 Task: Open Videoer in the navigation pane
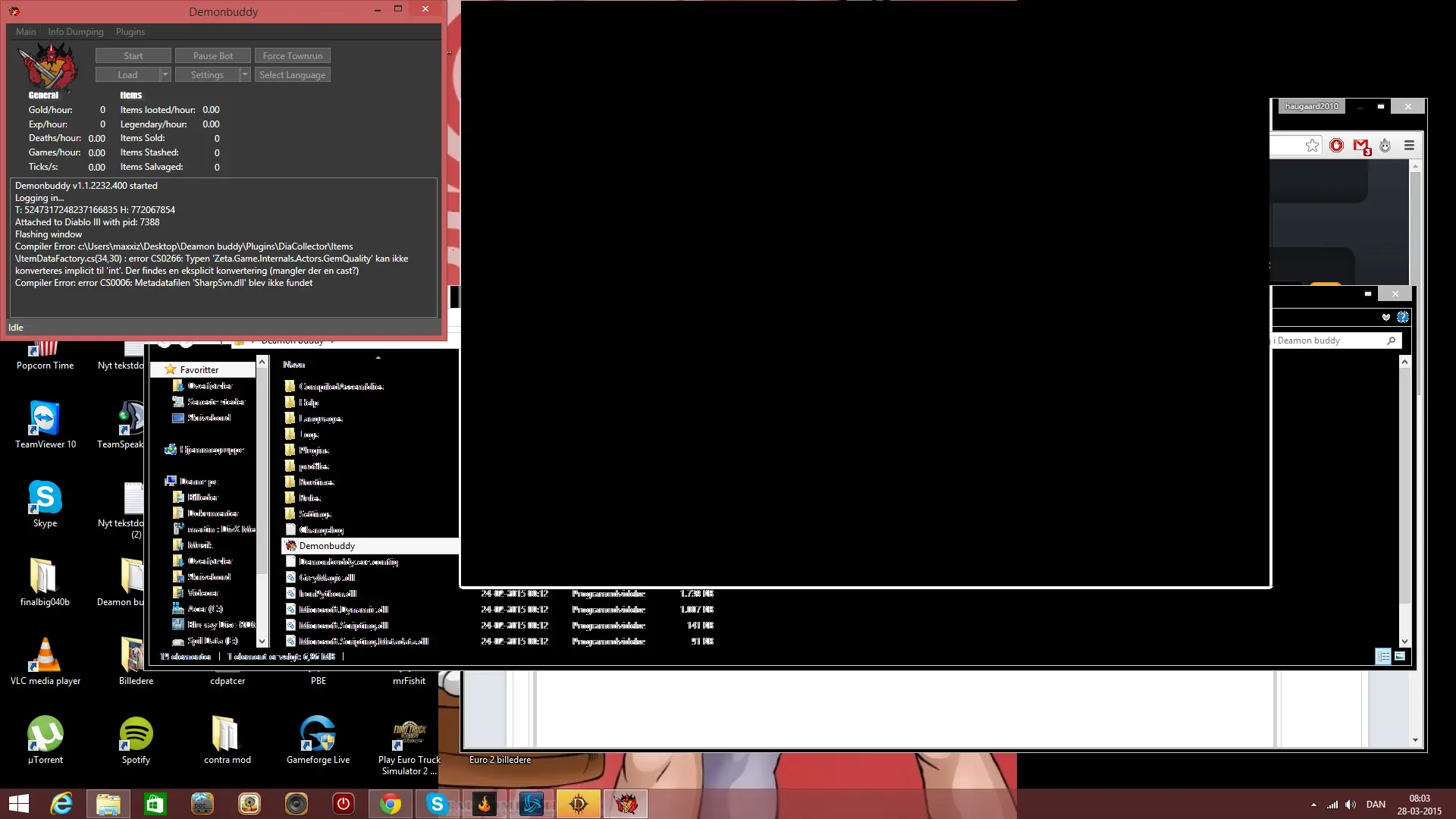click(x=202, y=593)
